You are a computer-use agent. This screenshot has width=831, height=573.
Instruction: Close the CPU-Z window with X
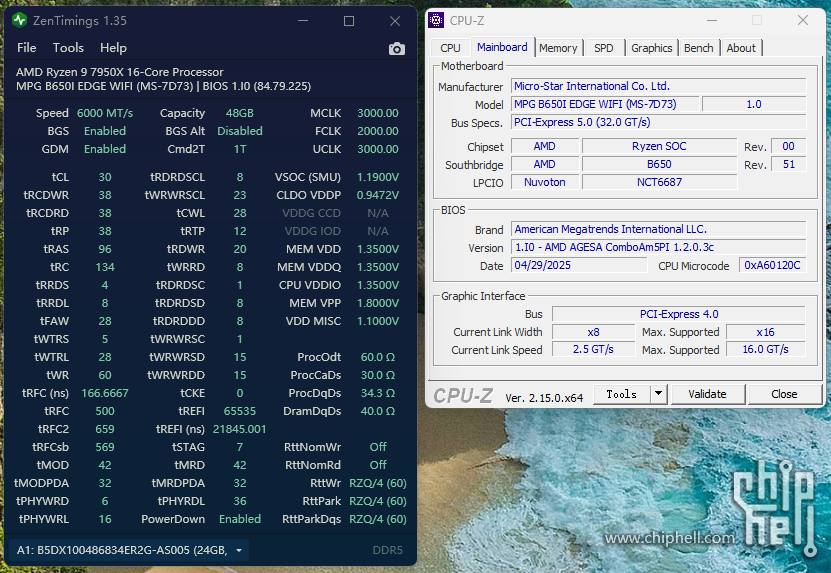(x=803, y=21)
